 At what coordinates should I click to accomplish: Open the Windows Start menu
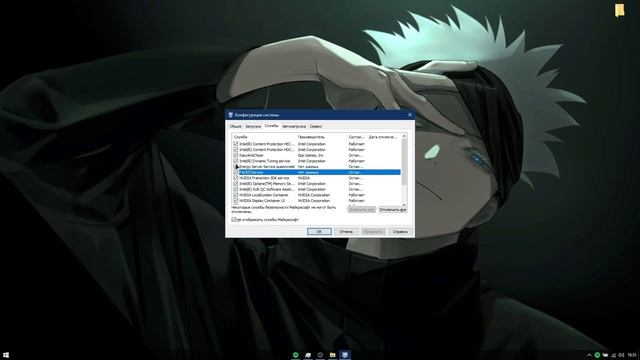(x=6, y=355)
